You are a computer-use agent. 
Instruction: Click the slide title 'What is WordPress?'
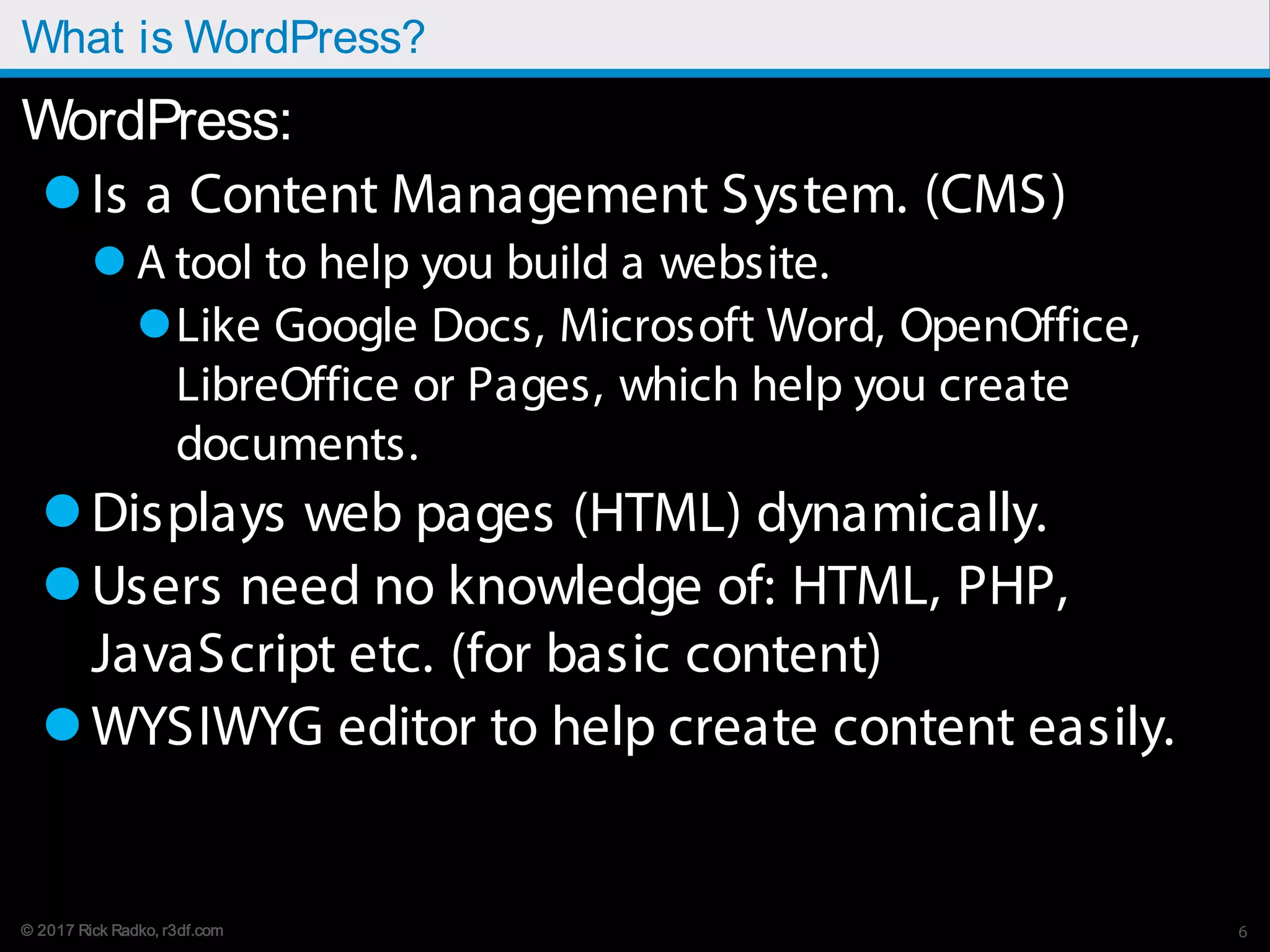(223, 37)
